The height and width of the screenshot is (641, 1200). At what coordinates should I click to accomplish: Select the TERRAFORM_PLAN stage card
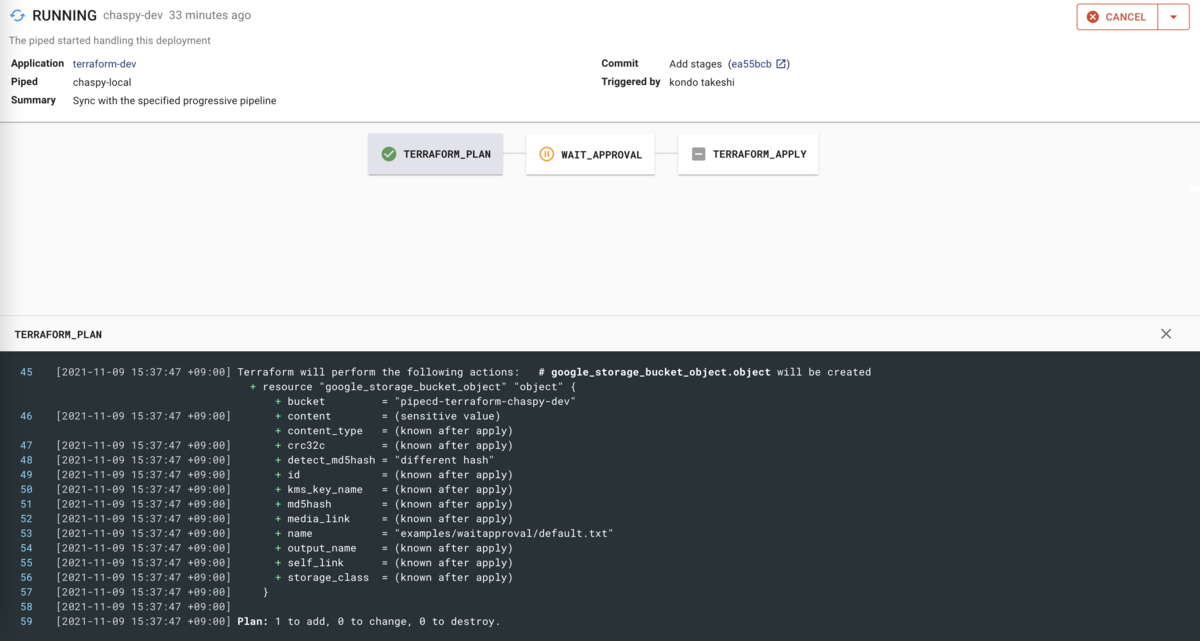pyautogui.click(x=435, y=154)
